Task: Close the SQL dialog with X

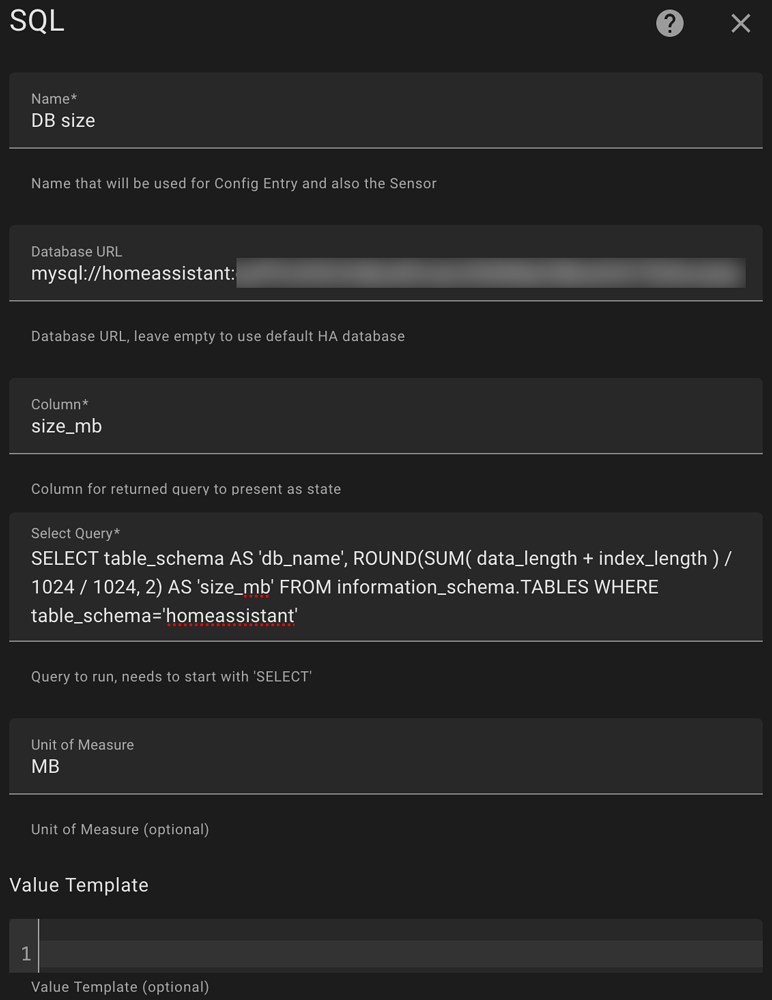Action: tap(740, 24)
